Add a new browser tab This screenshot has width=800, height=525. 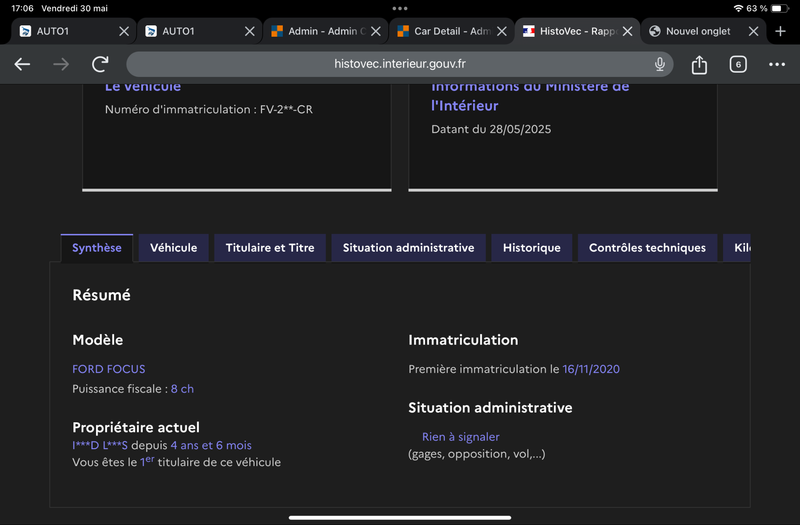pos(780,31)
